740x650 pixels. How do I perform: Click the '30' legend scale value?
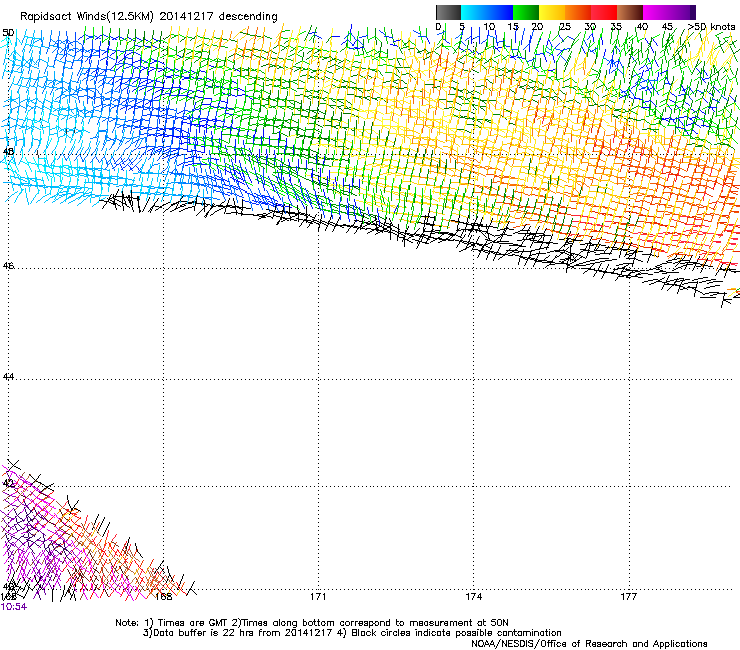pos(590,27)
